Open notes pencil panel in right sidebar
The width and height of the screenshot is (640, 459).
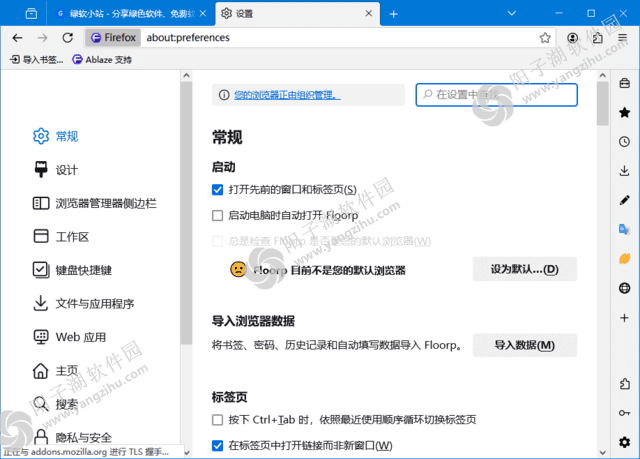pyautogui.click(x=624, y=200)
